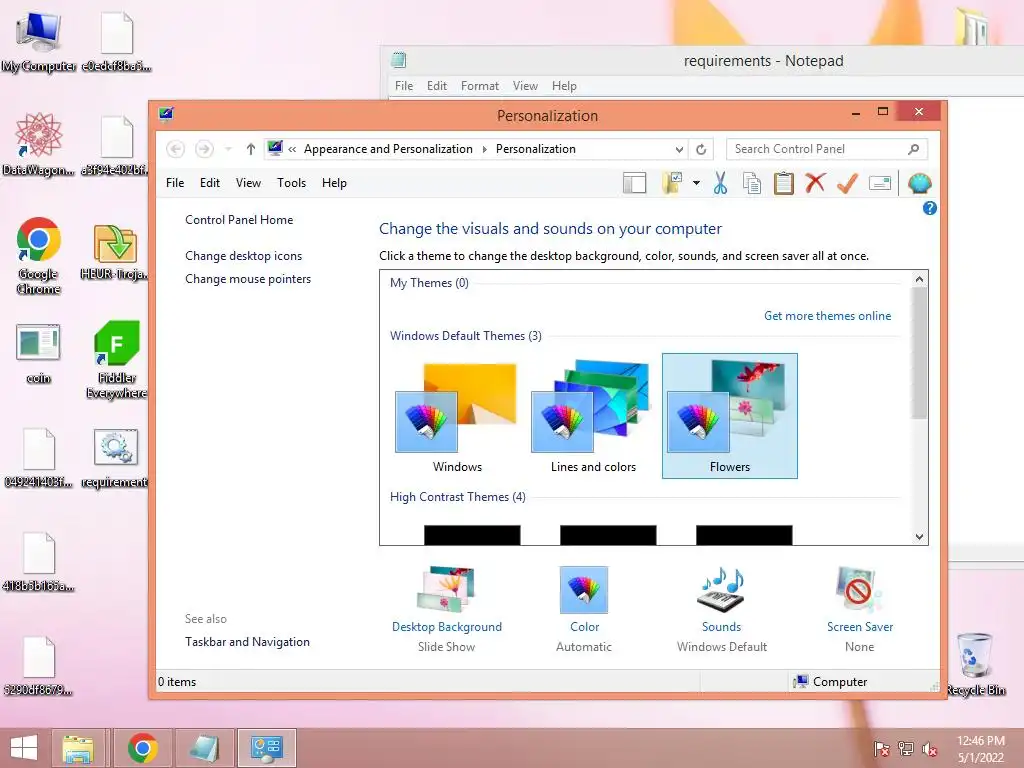Click the Action Center flag tray icon
Viewport: 1024px width, 768px height.
[881, 749]
